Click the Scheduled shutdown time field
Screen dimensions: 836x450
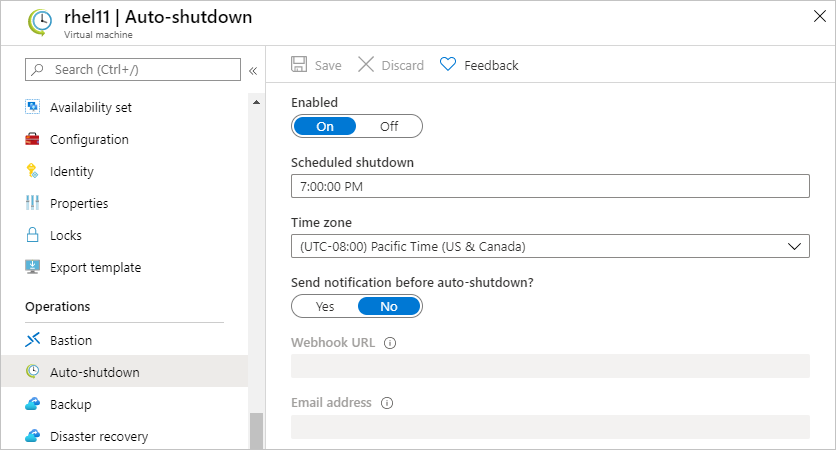(x=550, y=186)
